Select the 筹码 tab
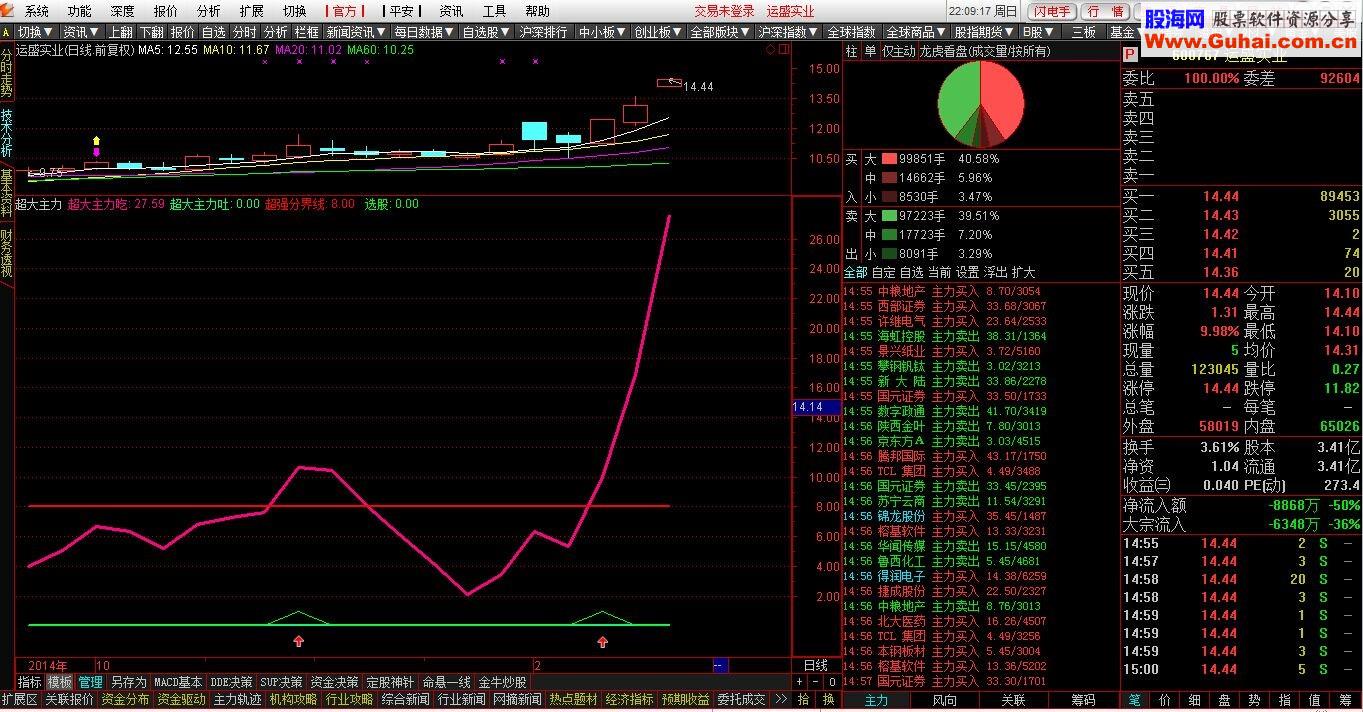Viewport: 1363px width, 712px height. click(x=1083, y=700)
